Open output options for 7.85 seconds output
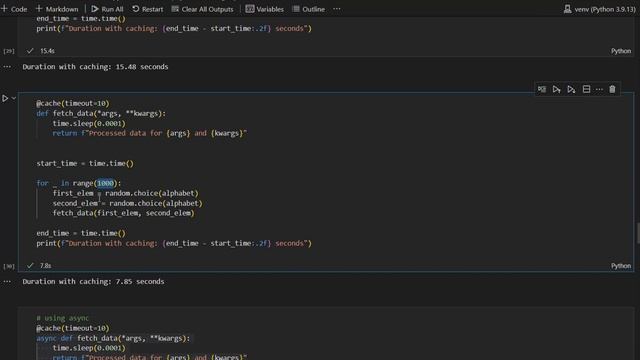 pos(7,281)
